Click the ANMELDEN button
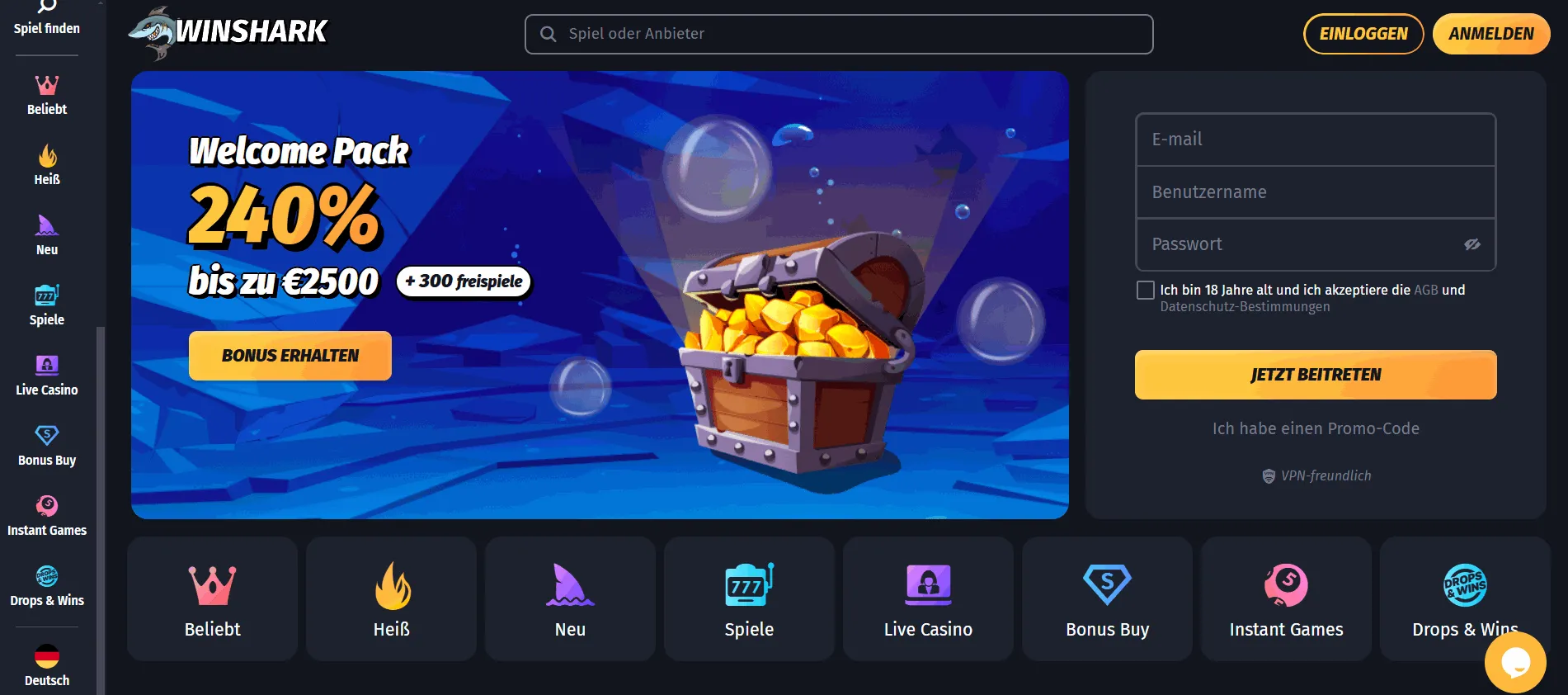Viewport: 1568px width, 695px height. point(1491,34)
